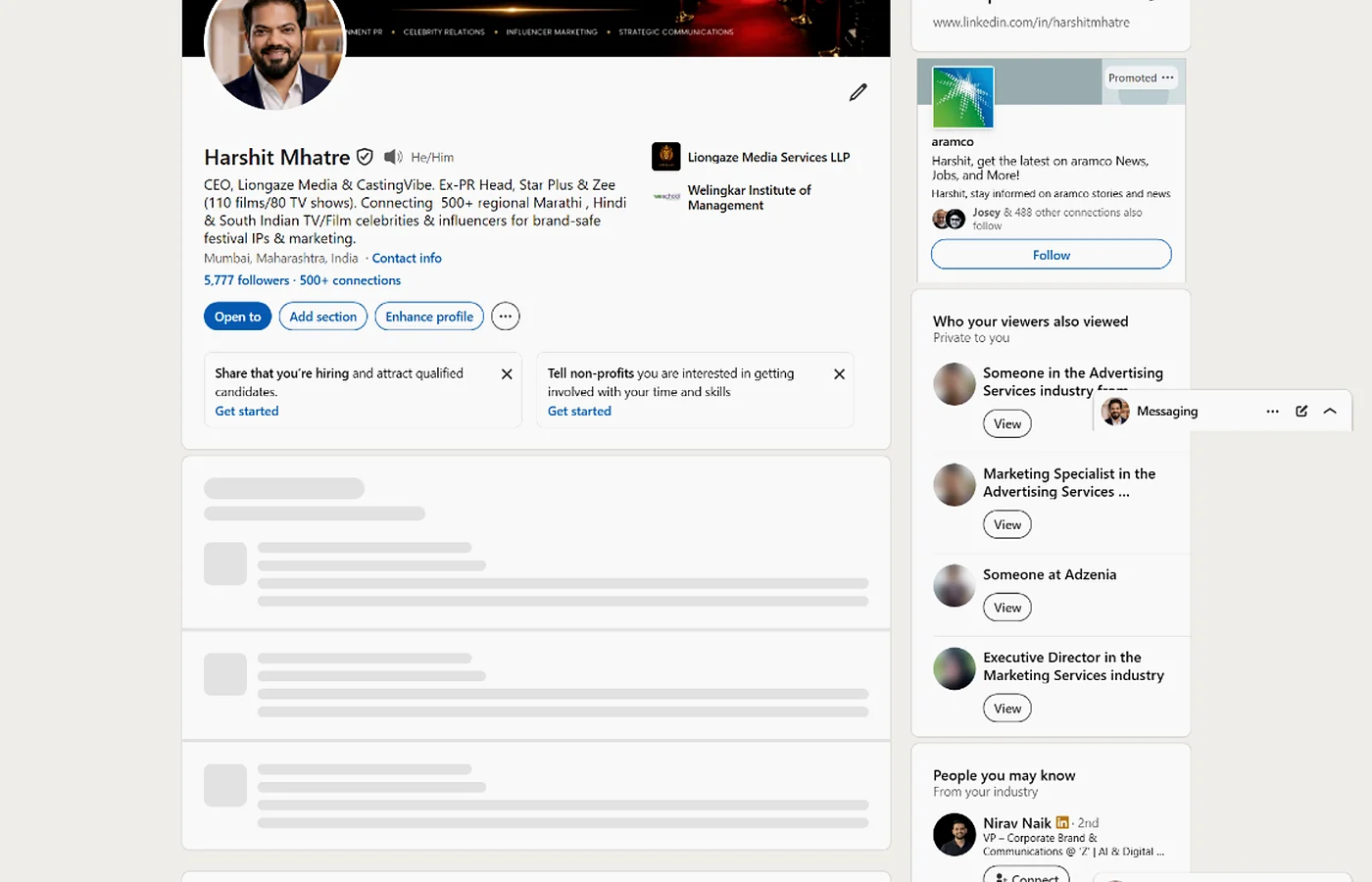This screenshot has width=1372, height=882.
Task: Click the People you may know heading
Action: (x=1004, y=775)
